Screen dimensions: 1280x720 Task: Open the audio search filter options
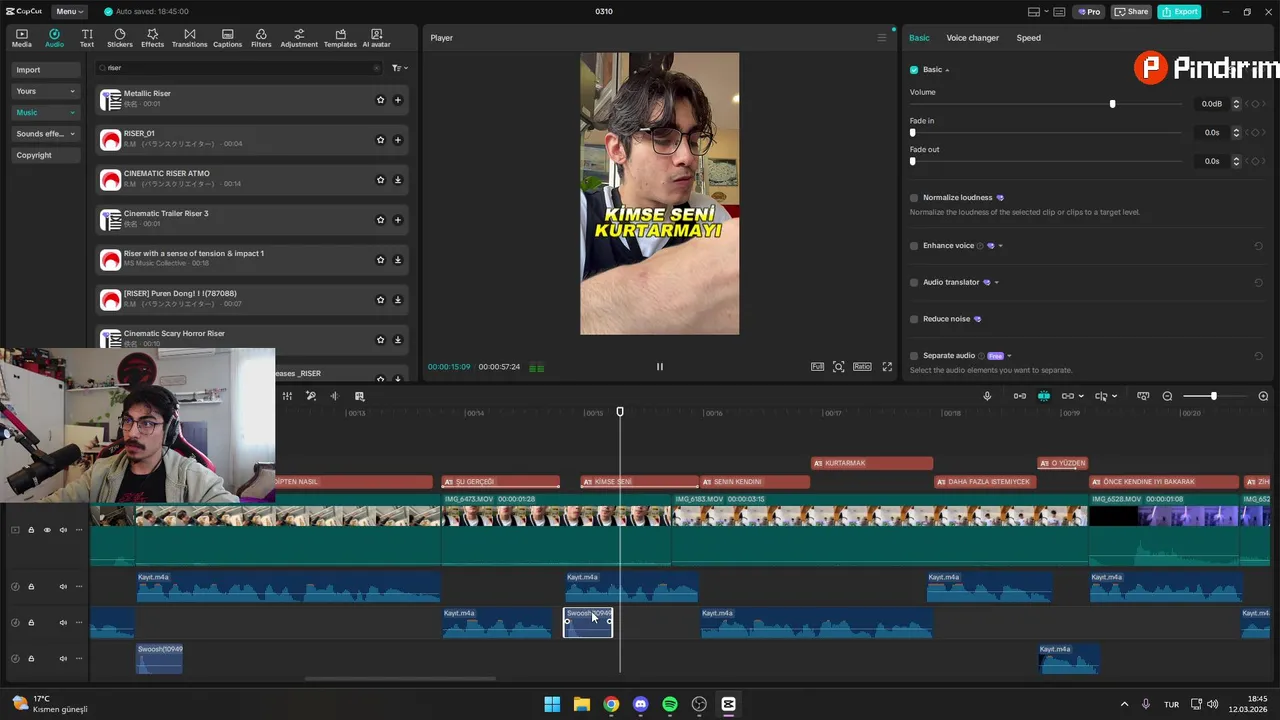[399, 68]
